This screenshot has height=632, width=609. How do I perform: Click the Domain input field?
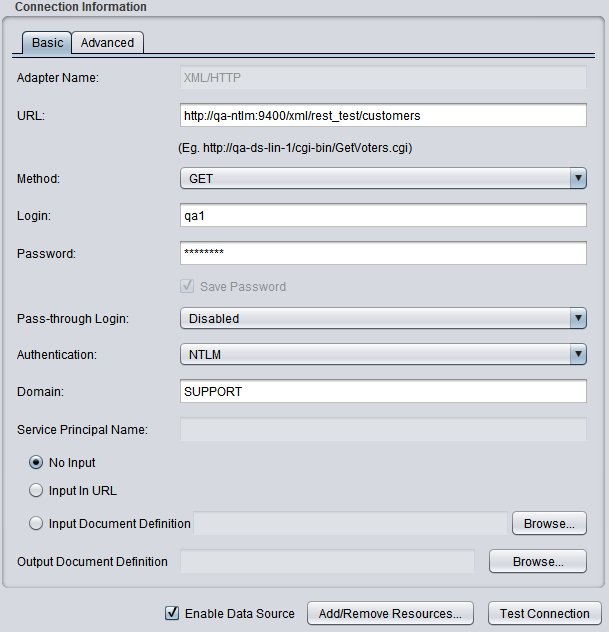[x=382, y=391]
